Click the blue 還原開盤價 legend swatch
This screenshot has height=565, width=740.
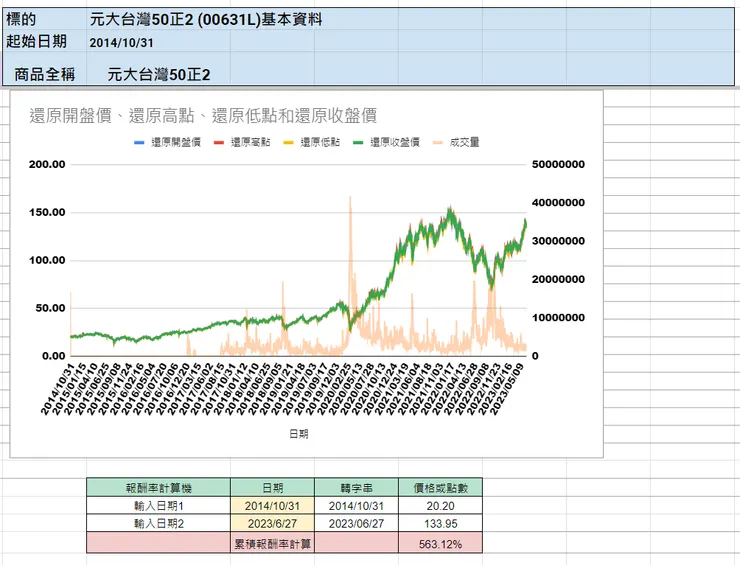click(139, 142)
